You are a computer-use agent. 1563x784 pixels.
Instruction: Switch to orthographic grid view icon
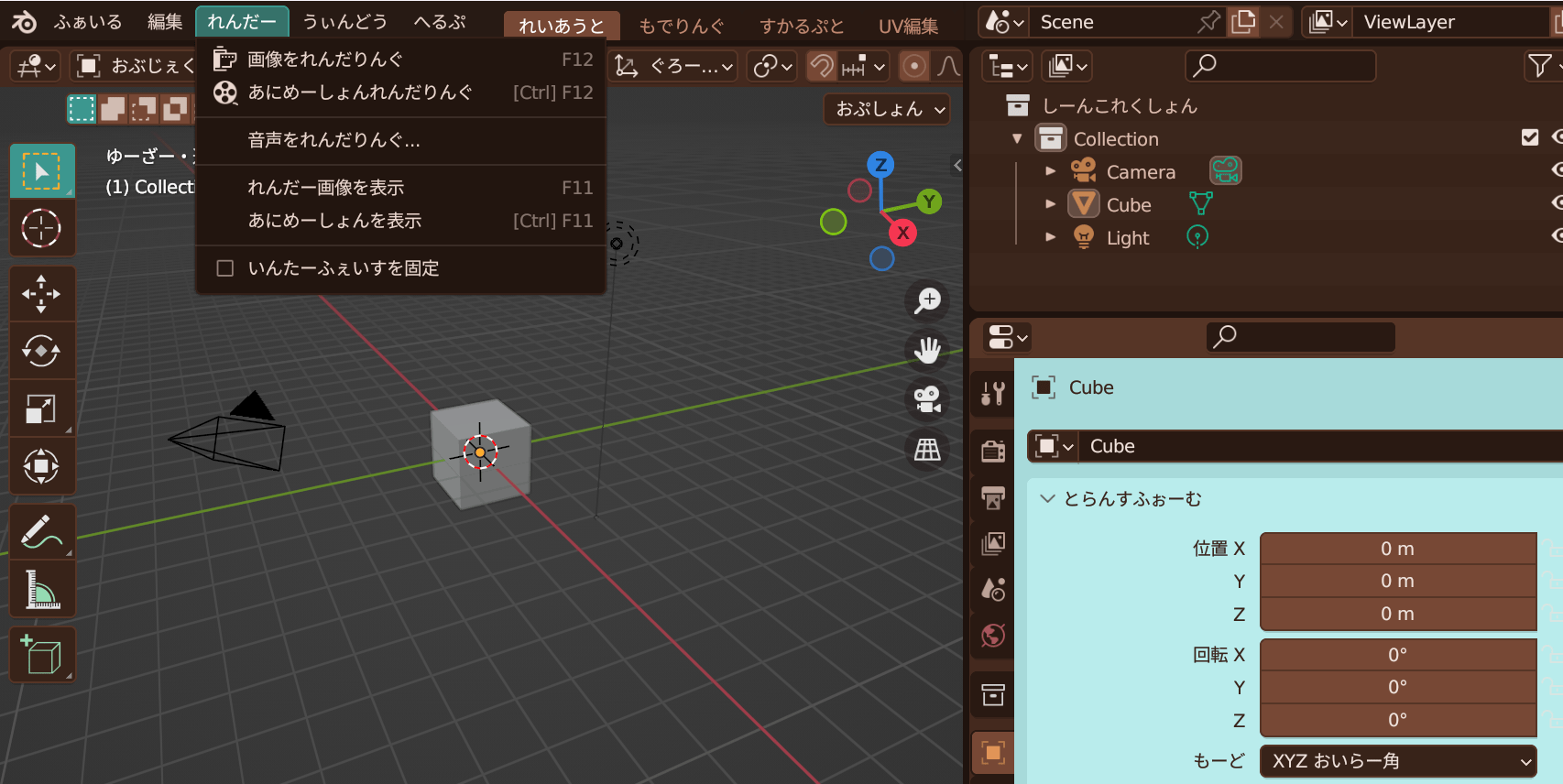pyautogui.click(x=927, y=449)
